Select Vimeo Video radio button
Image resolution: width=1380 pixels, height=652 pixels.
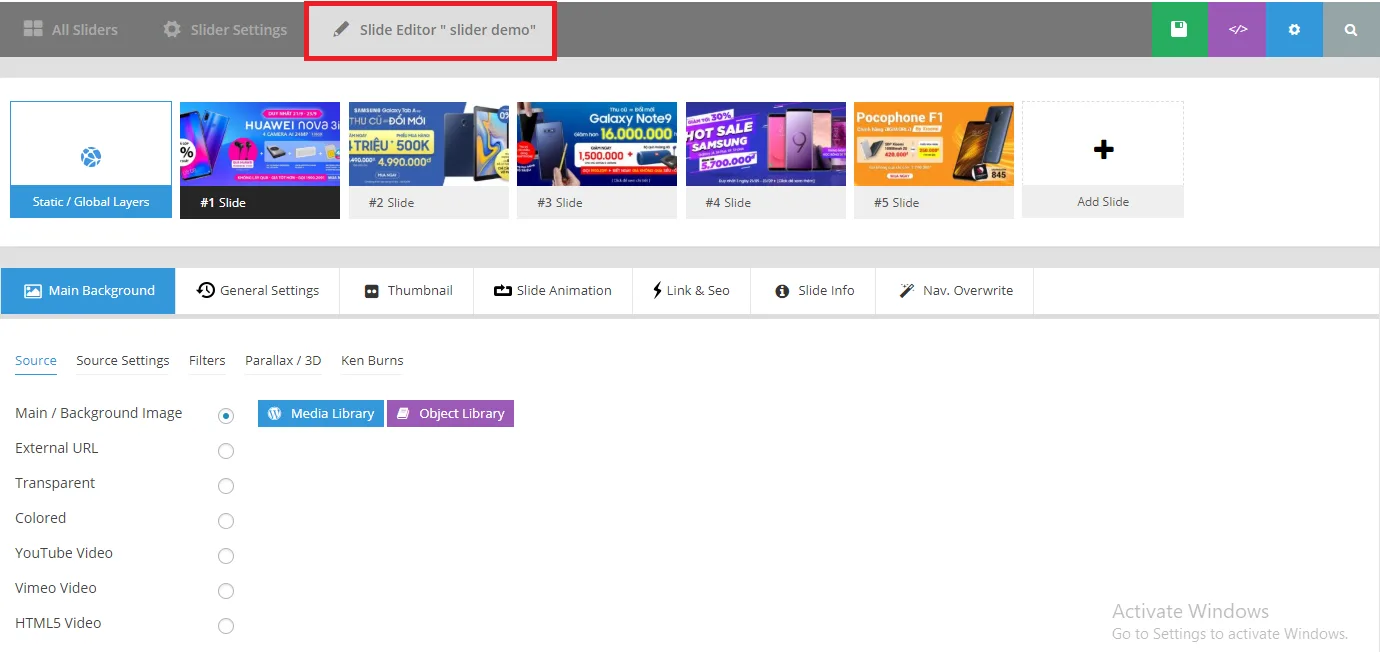click(226, 591)
